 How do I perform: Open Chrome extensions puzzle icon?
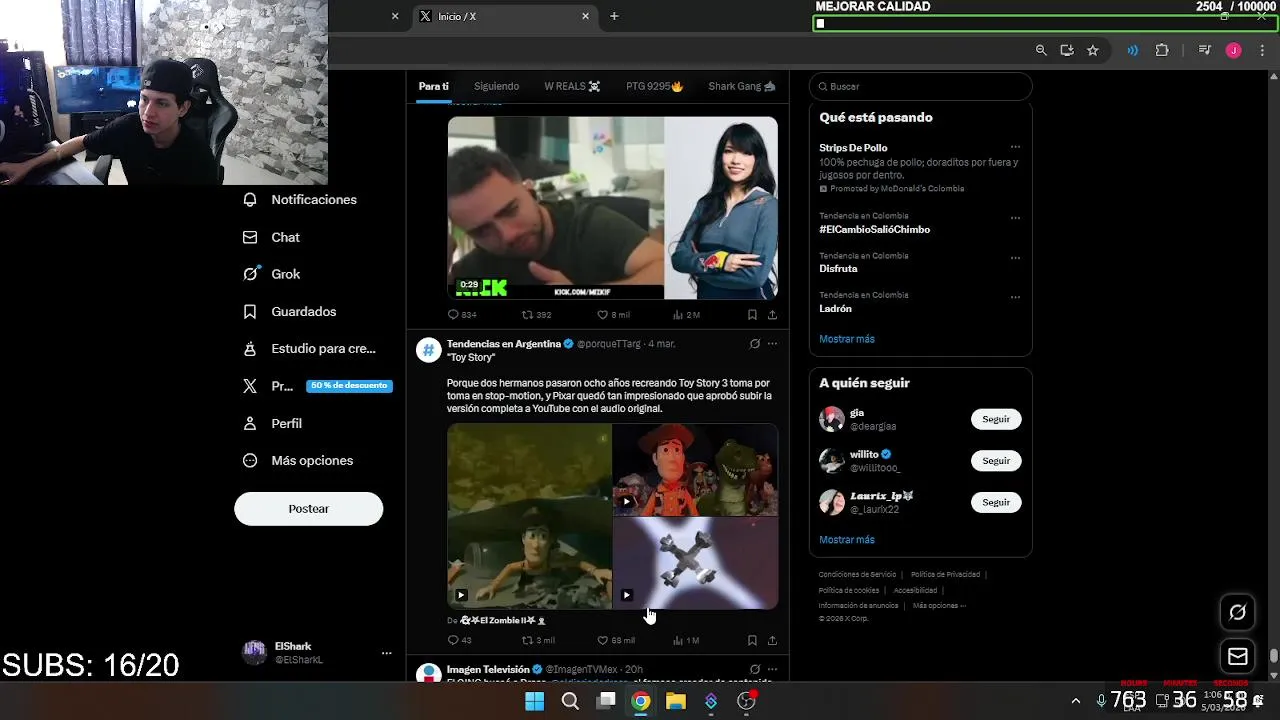tap(1162, 50)
